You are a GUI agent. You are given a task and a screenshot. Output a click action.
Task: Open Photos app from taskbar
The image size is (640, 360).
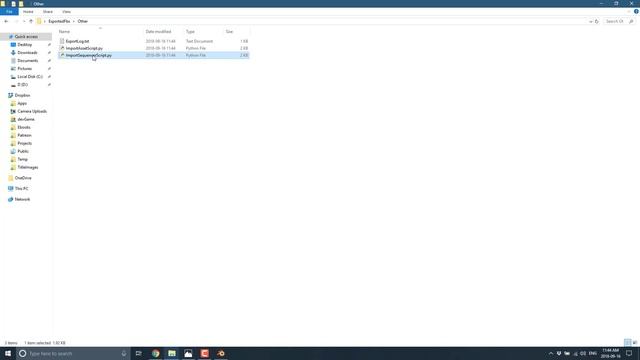coord(188,353)
